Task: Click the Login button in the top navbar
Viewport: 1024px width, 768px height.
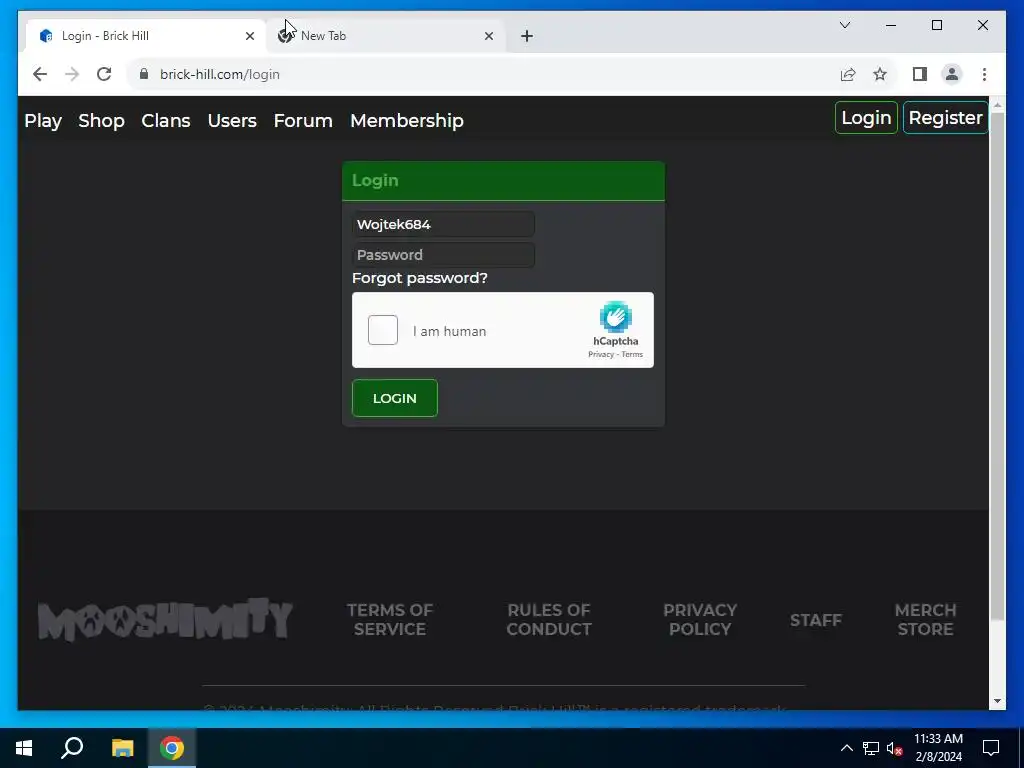Action: tap(866, 118)
